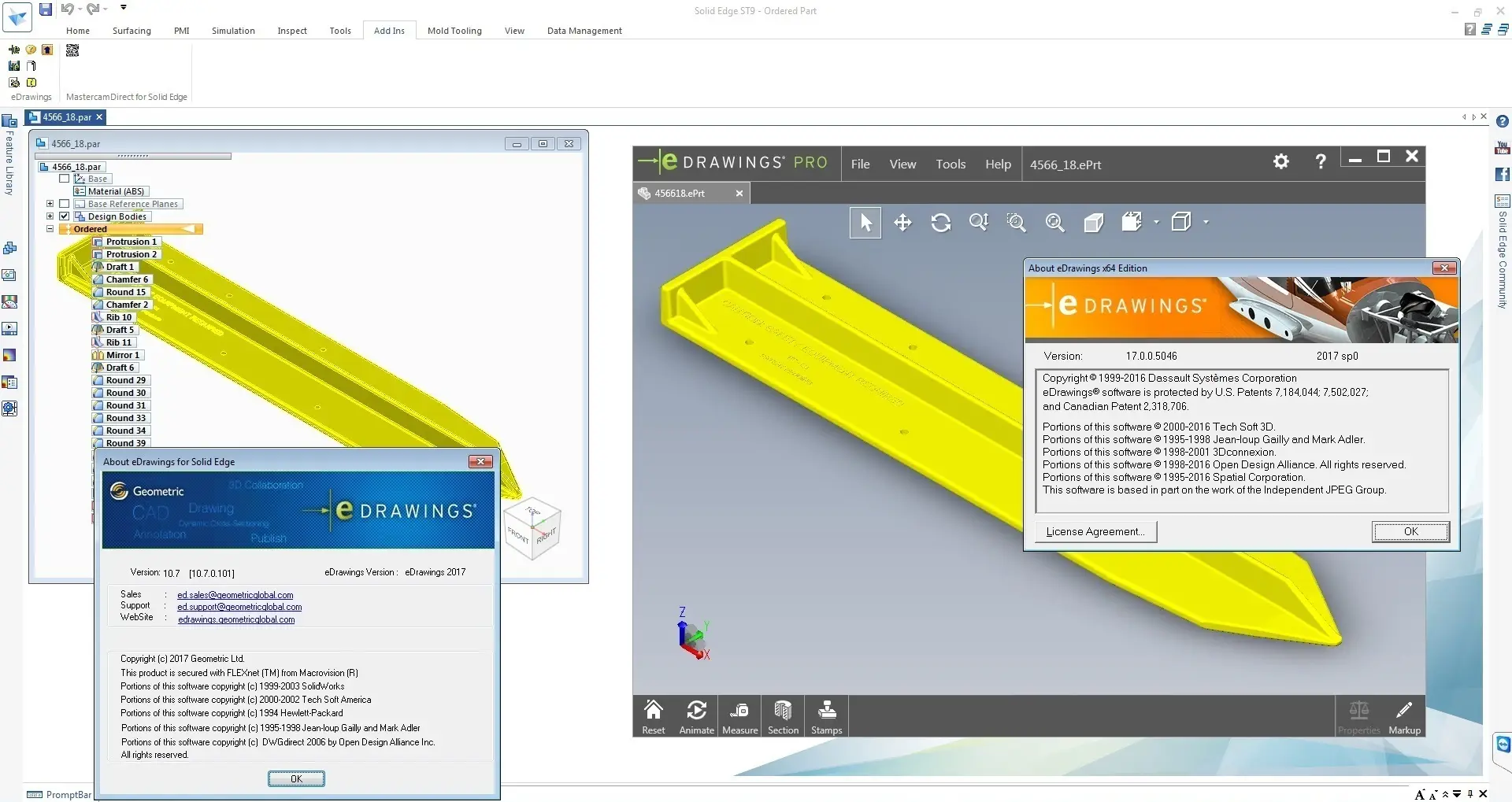Open the Solid Edge Community side tab
The height and width of the screenshot is (802, 1512).
1503,252
